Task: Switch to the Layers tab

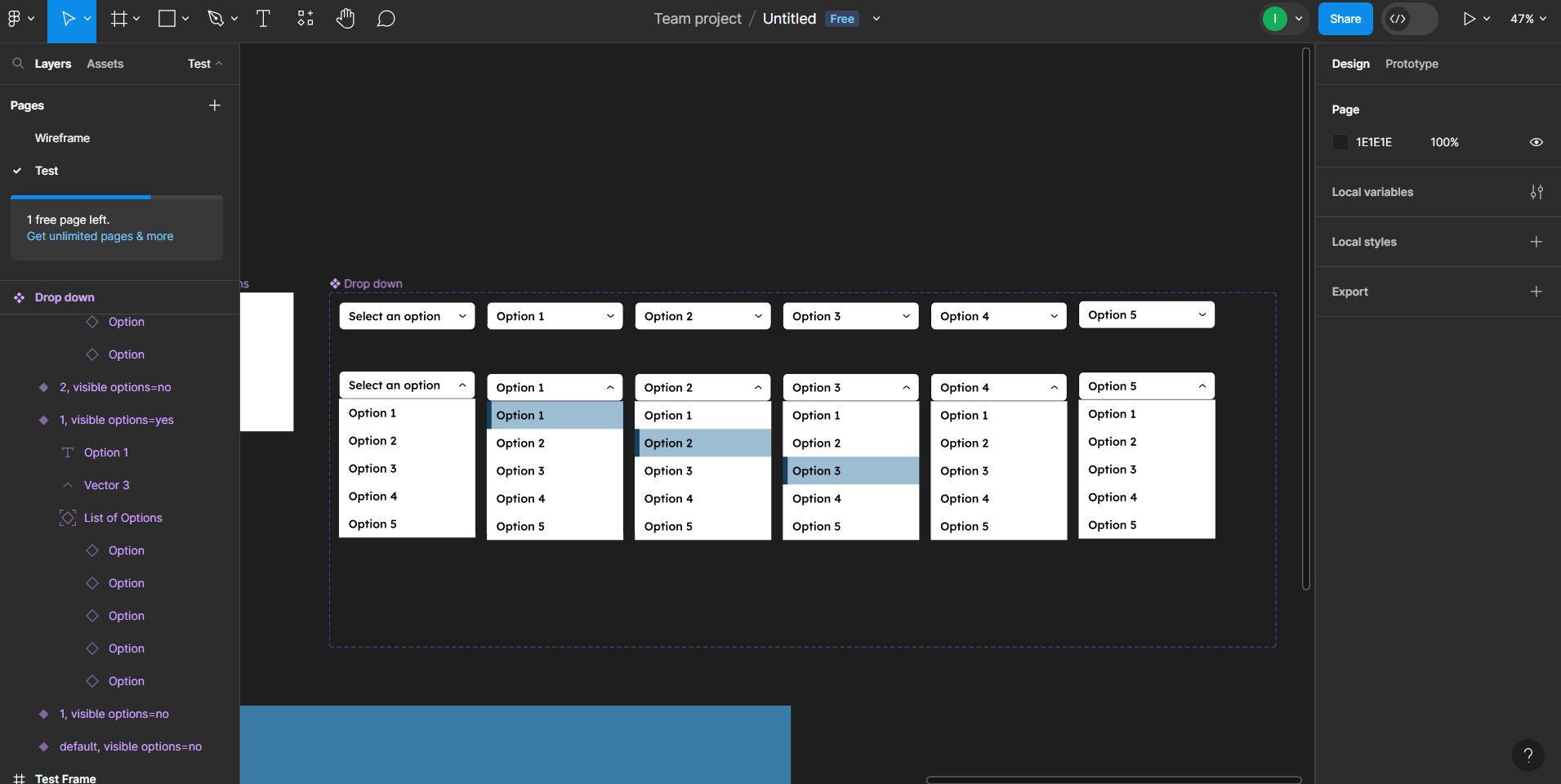Action: (53, 64)
